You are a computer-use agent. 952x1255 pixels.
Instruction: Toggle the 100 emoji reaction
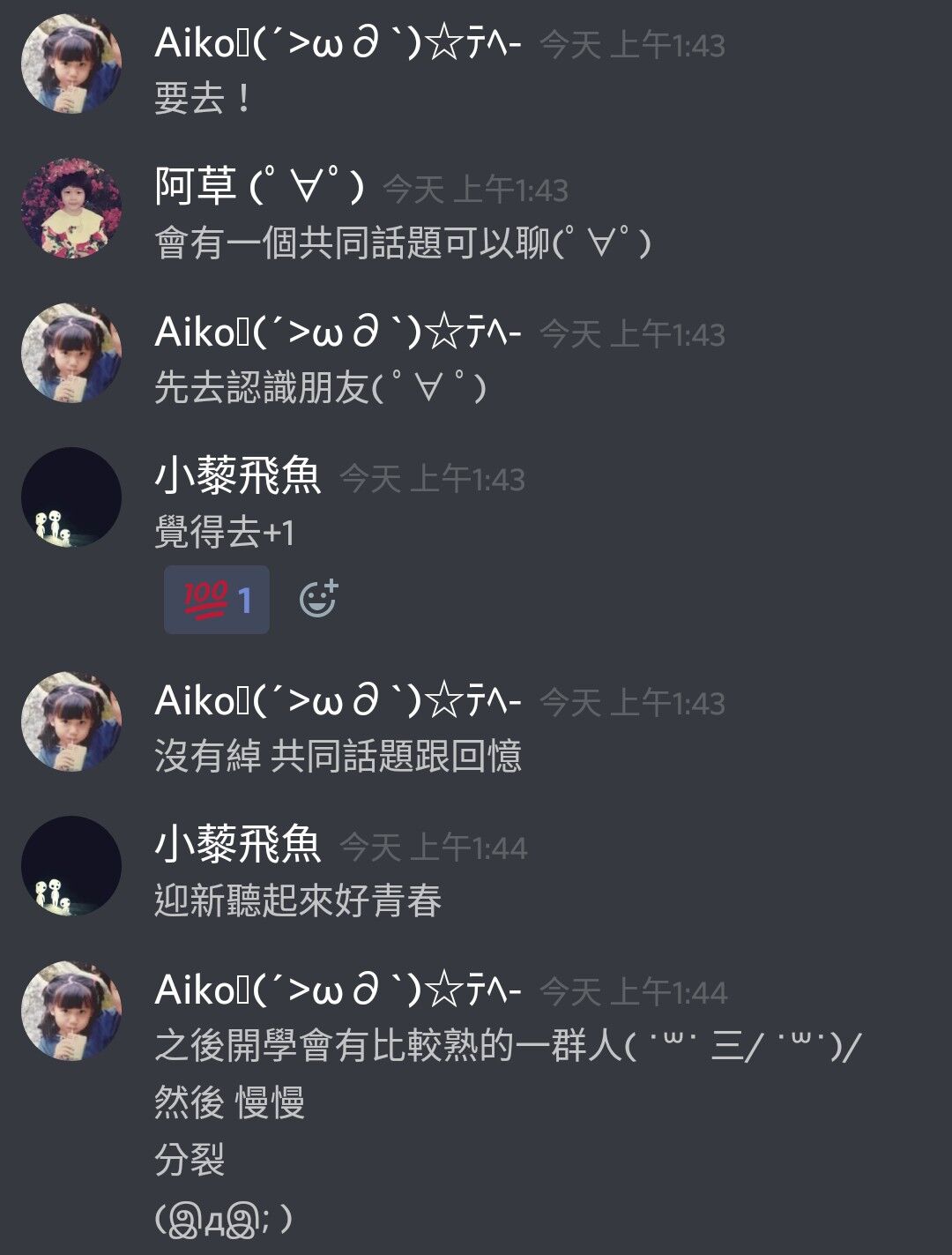point(217,600)
